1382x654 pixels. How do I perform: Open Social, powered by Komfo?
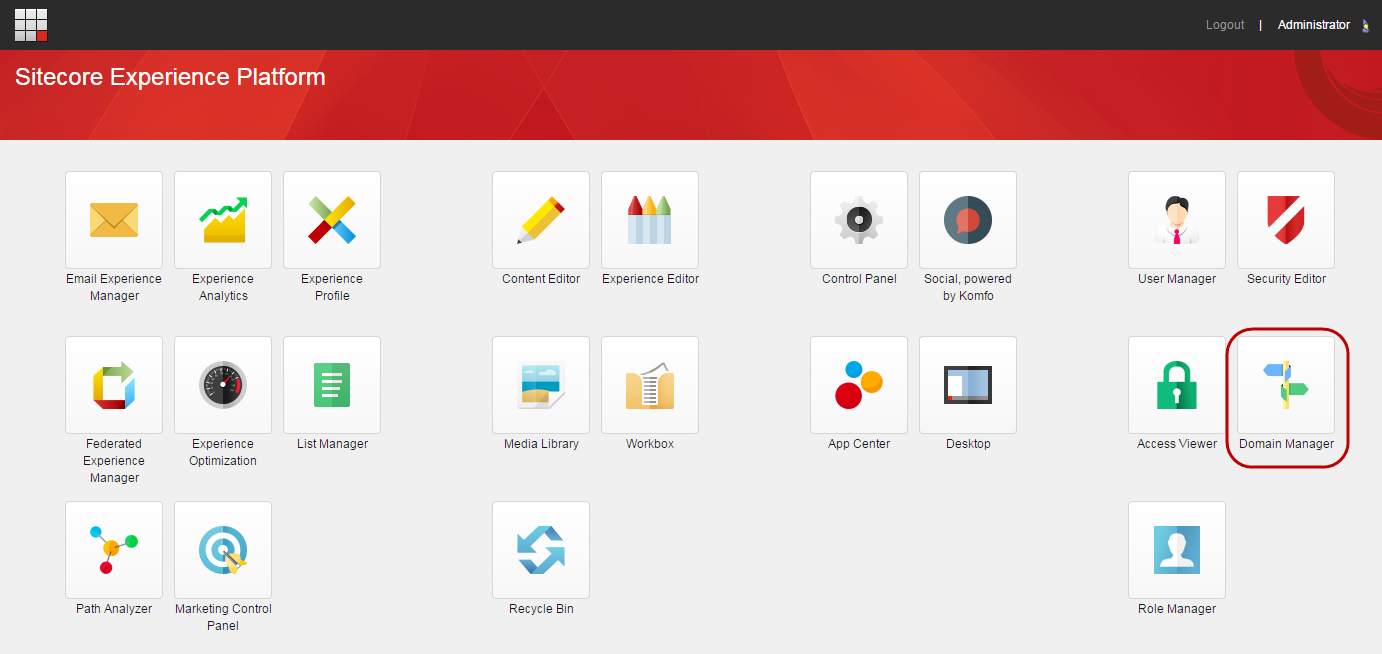[967, 219]
